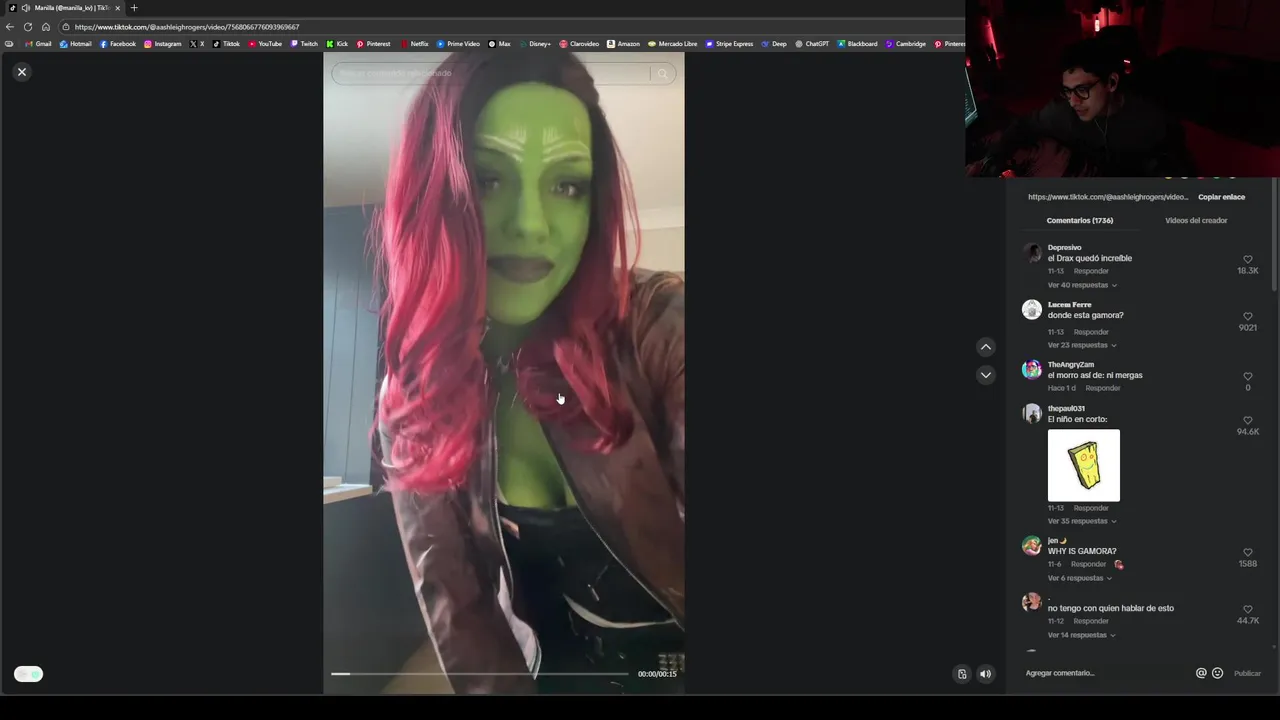Viewport: 1280px width, 720px height.
Task: Open the Blackboard bookmark
Action: click(x=857, y=44)
